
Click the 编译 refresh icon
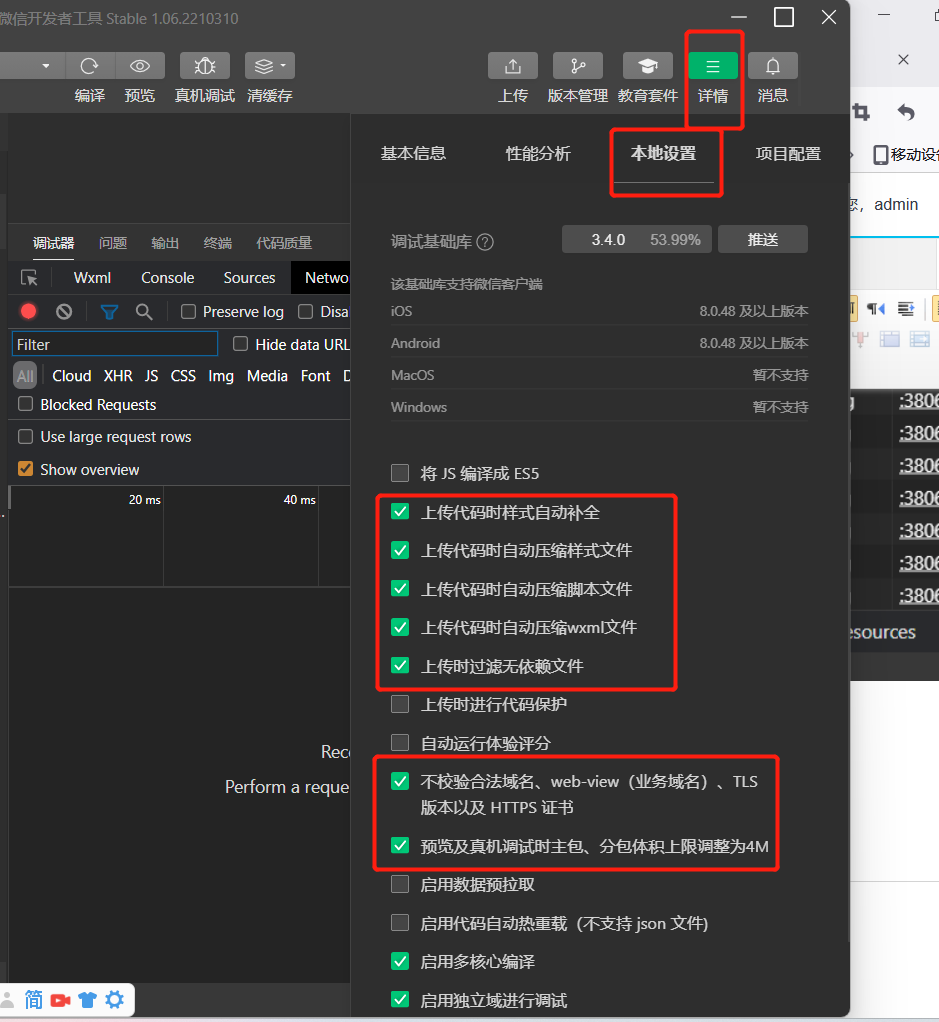click(x=89, y=66)
